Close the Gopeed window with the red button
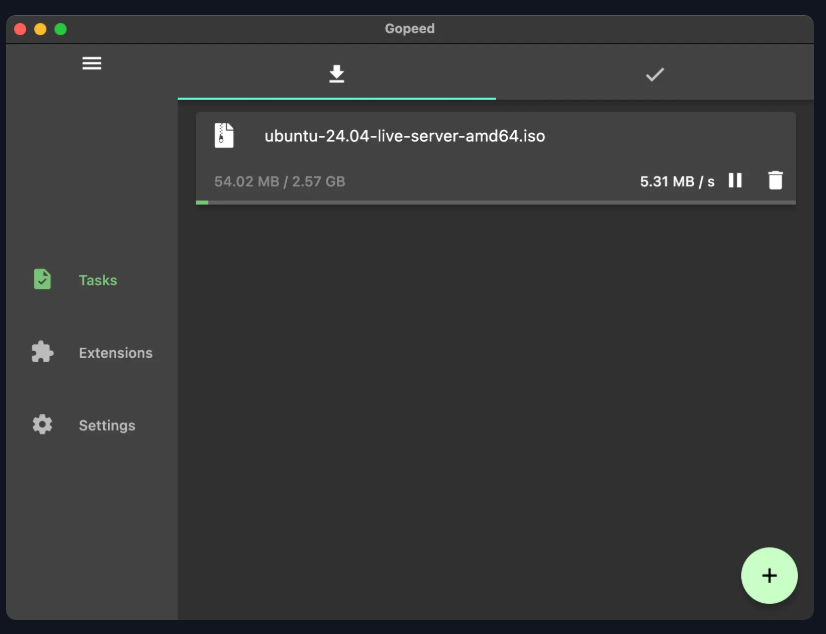Screen dimensions: 826x634 pos(20,29)
